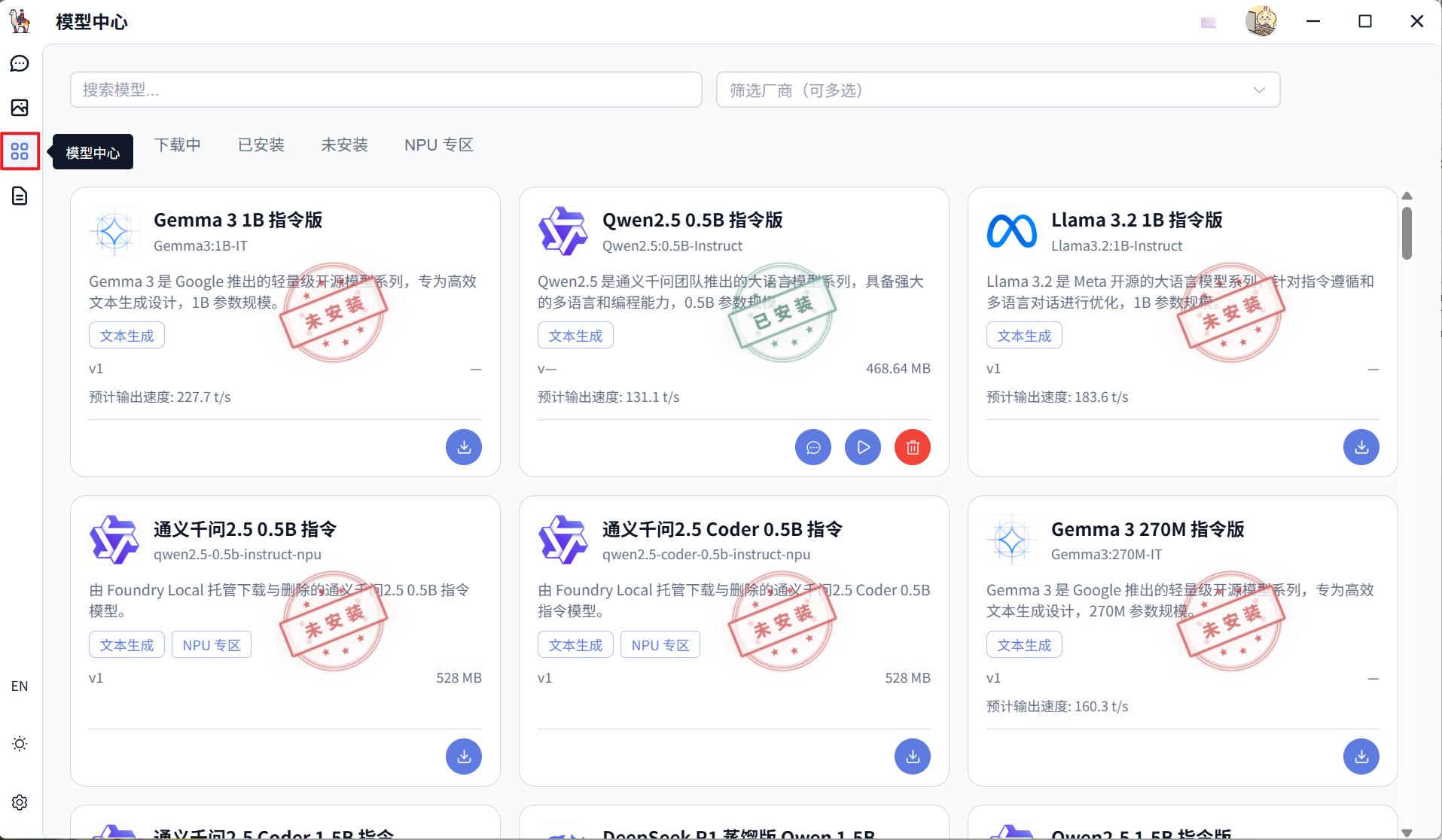Viewport: 1442px width, 840px height.
Task: Download the 通义千问2.5 Coder 0.5B 指令 model
Action: 913,756
